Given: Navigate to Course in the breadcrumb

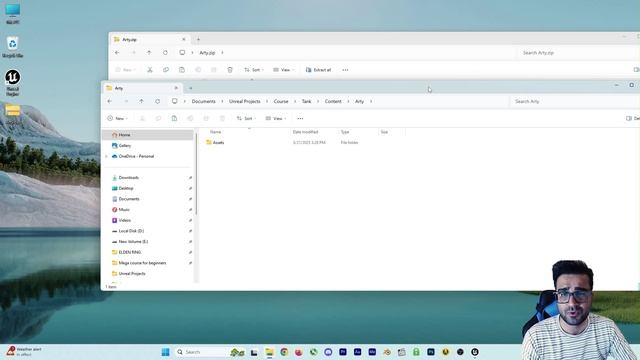Looking at the screenshot, I should (281, 101).
